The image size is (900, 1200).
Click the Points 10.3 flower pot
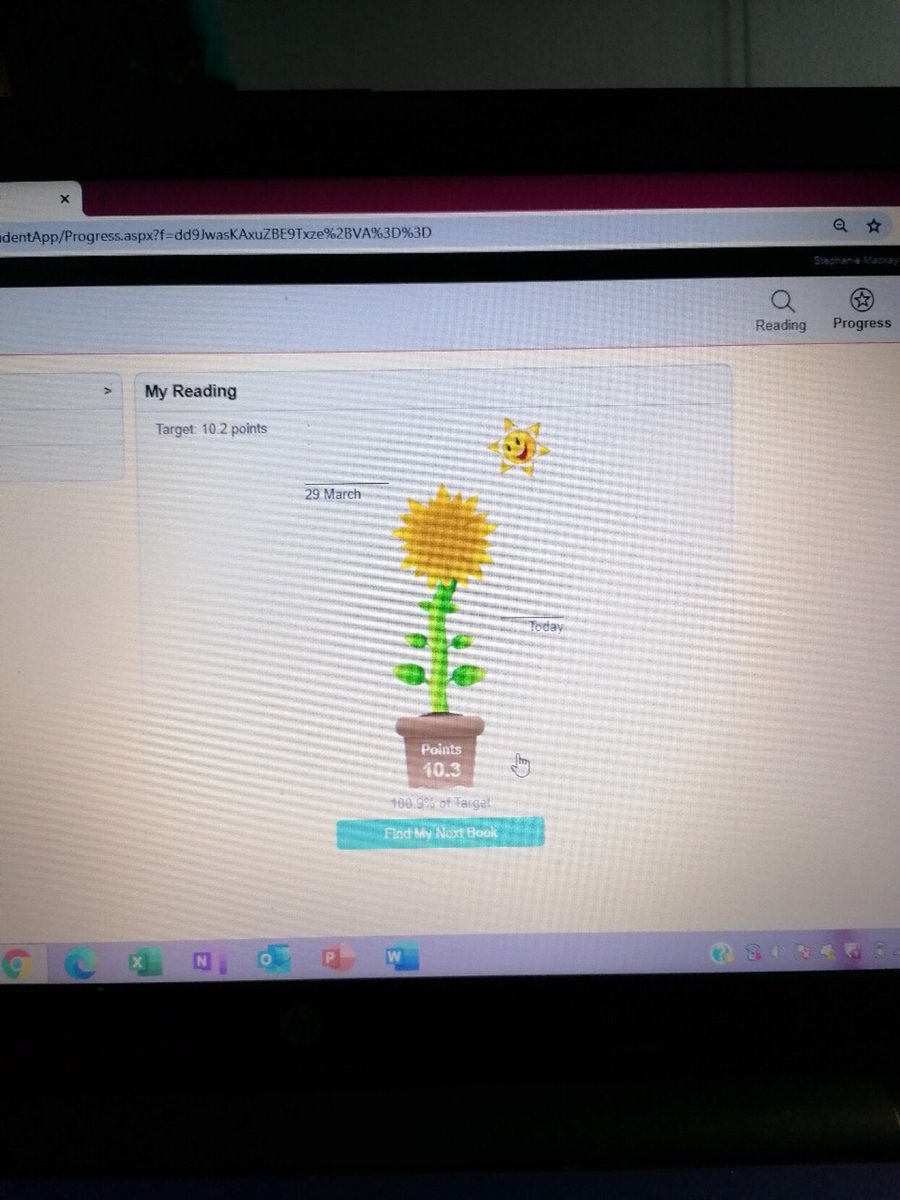440,751
